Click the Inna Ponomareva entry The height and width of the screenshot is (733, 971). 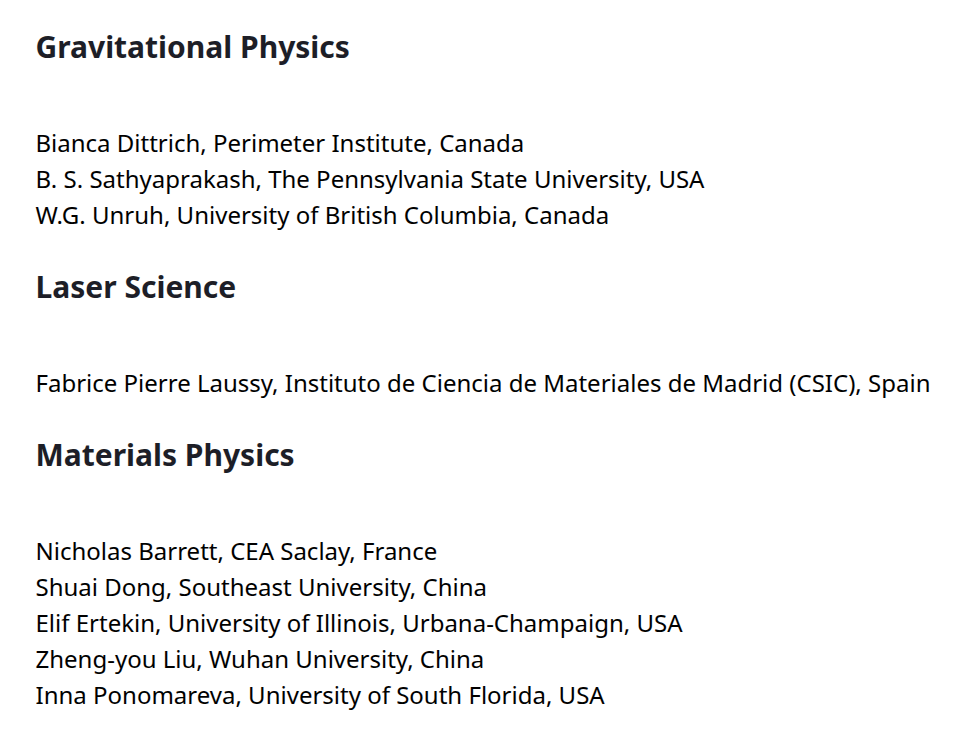(x=320, y=696)
